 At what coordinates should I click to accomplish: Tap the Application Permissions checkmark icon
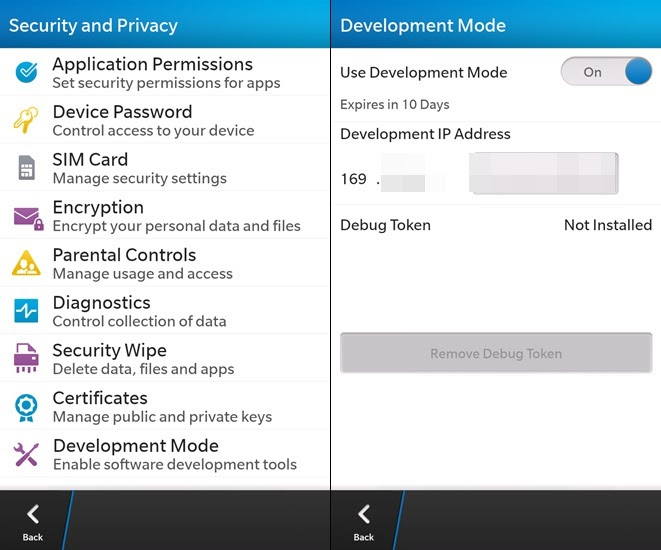27,72
